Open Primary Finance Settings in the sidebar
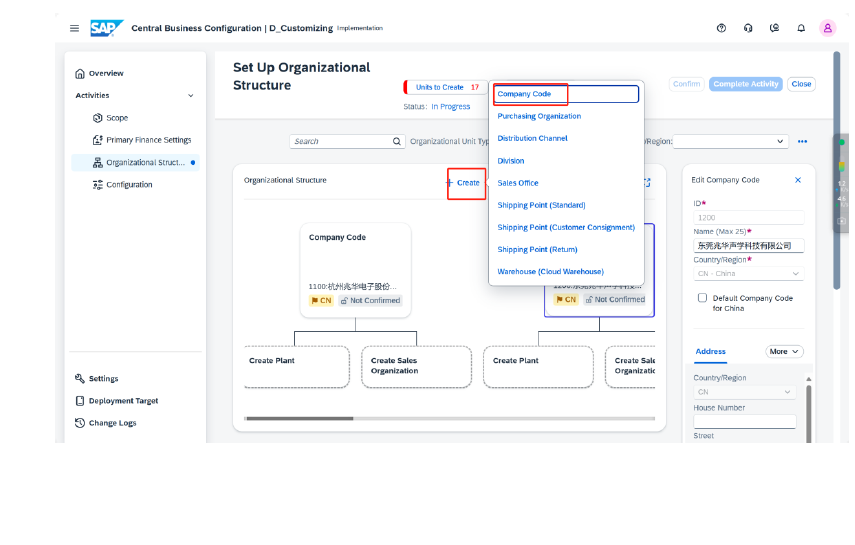855x545 pixels. (x=148, y=140)
